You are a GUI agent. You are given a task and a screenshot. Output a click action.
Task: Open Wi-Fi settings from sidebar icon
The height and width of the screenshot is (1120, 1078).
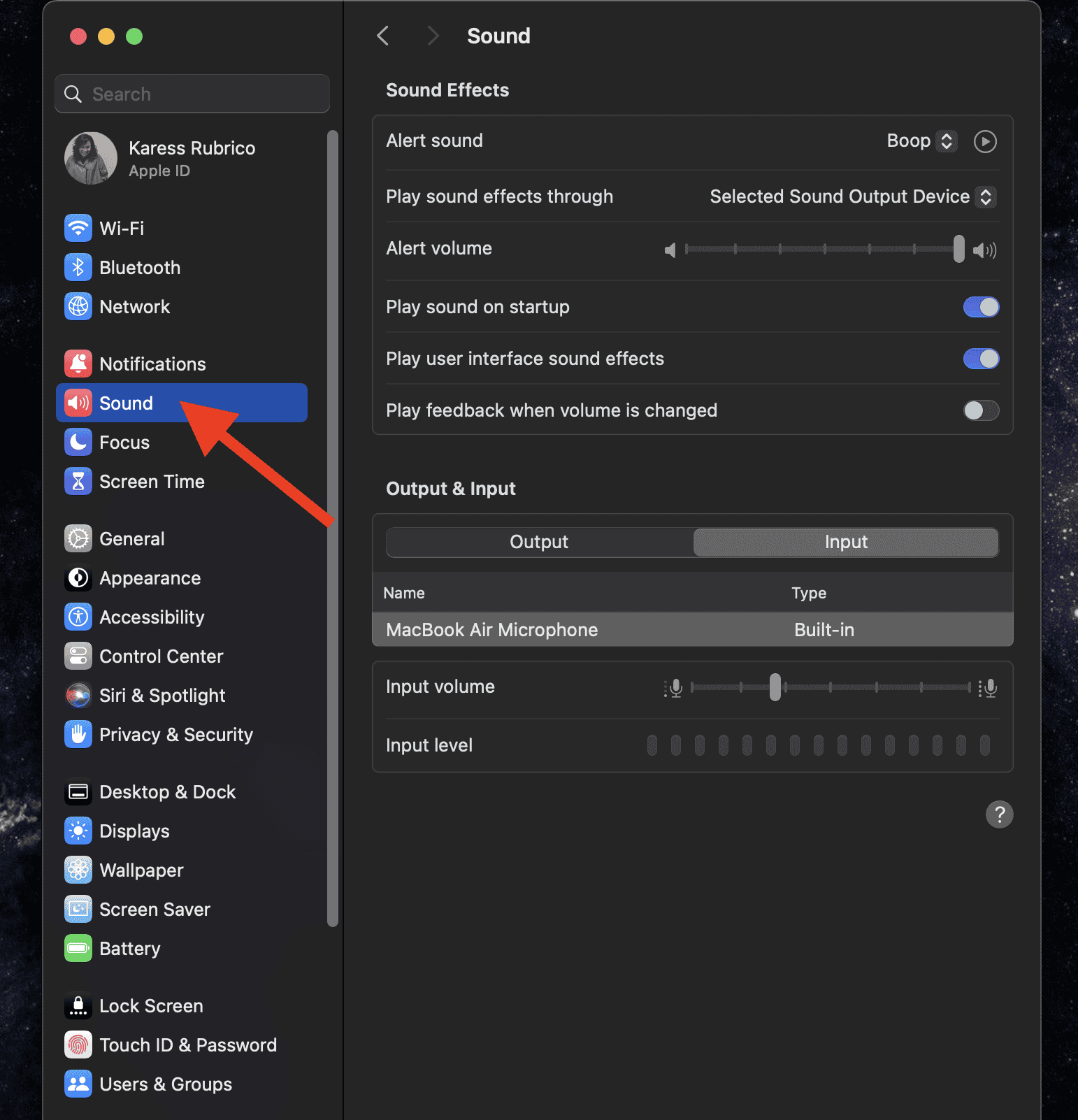pos(78,228)
